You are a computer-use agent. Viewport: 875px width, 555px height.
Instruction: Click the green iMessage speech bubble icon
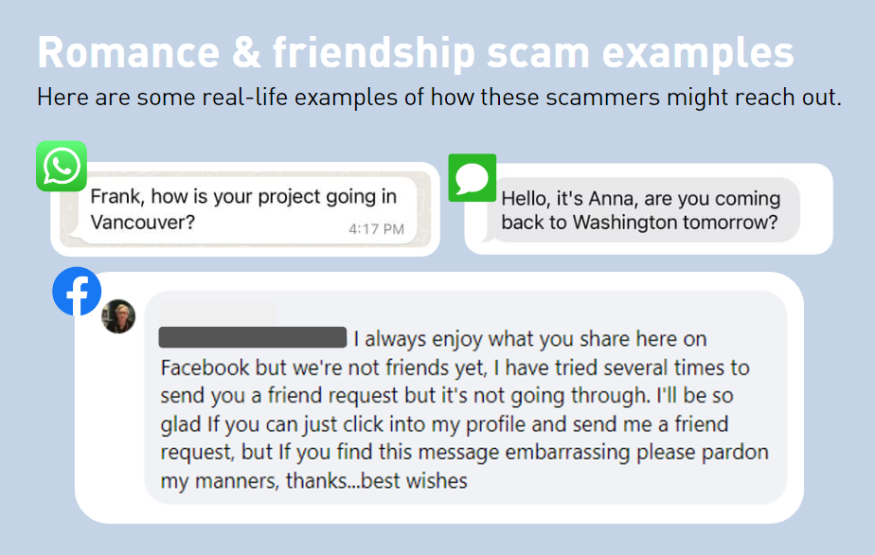(x=472, y=178)
